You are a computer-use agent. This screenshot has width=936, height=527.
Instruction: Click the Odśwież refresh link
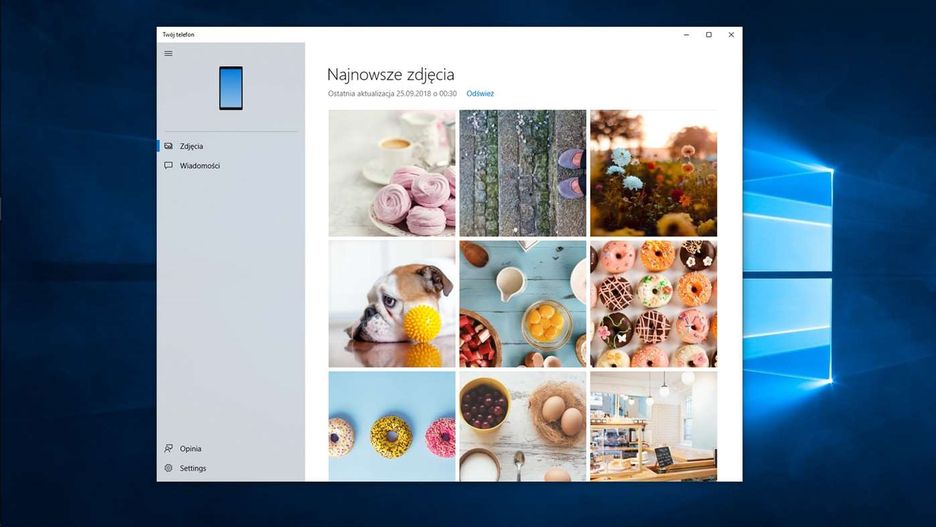[480, 93]
